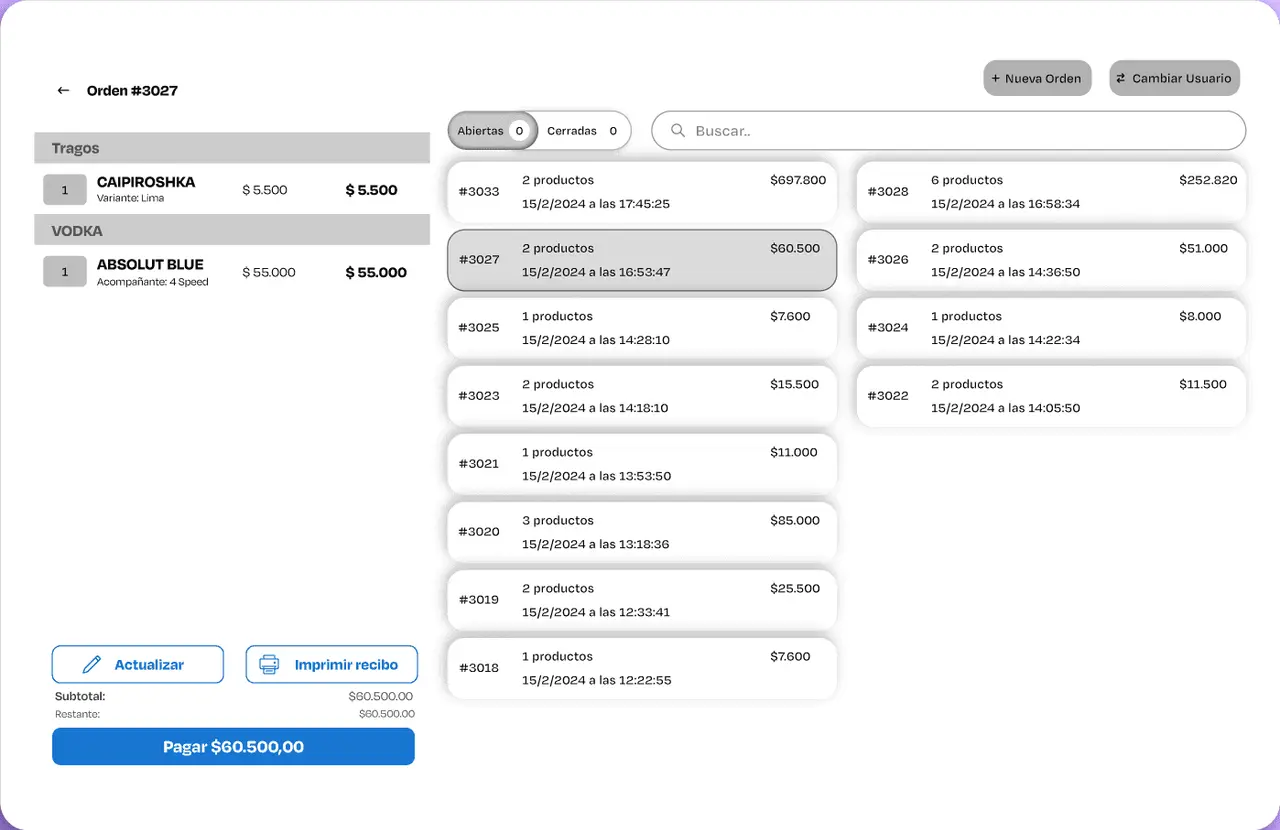Click the $252.820 order total
The width and height of the screenshot is (1280, 830).
[x=1208, y=180]
